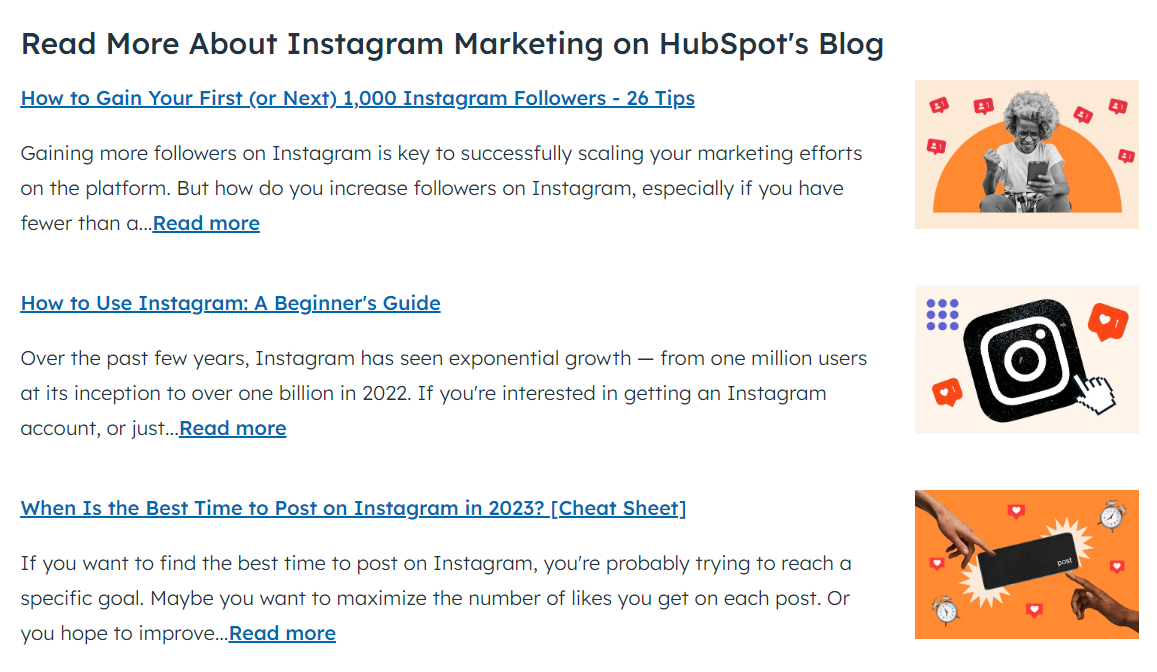
Task: Open How to Use Instagram: A Beginner's Guide
Action: pos(230,303)
